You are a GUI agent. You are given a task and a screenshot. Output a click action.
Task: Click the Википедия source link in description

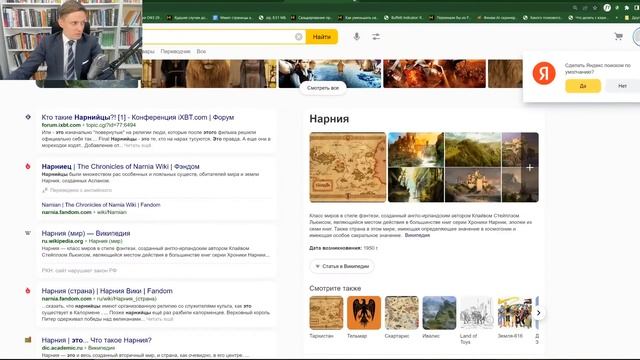point(417,236)
